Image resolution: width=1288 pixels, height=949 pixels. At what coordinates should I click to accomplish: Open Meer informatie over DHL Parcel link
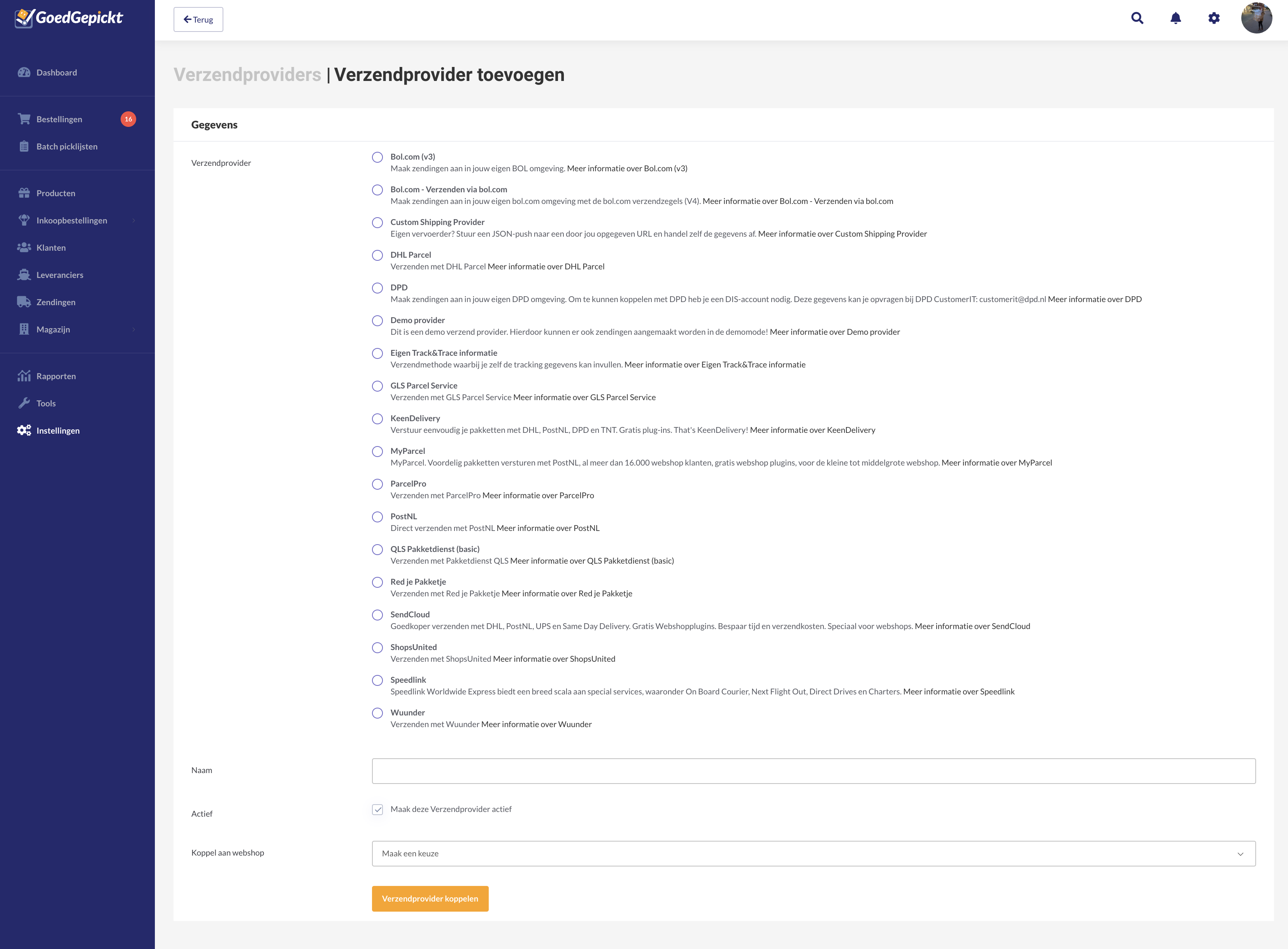546,267
